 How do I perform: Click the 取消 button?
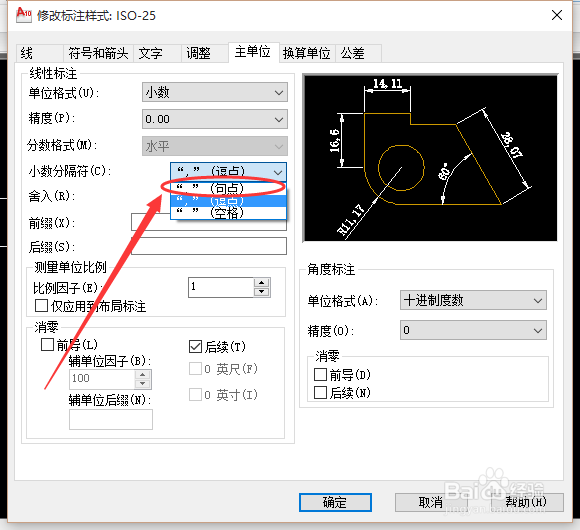pos(431,502)
